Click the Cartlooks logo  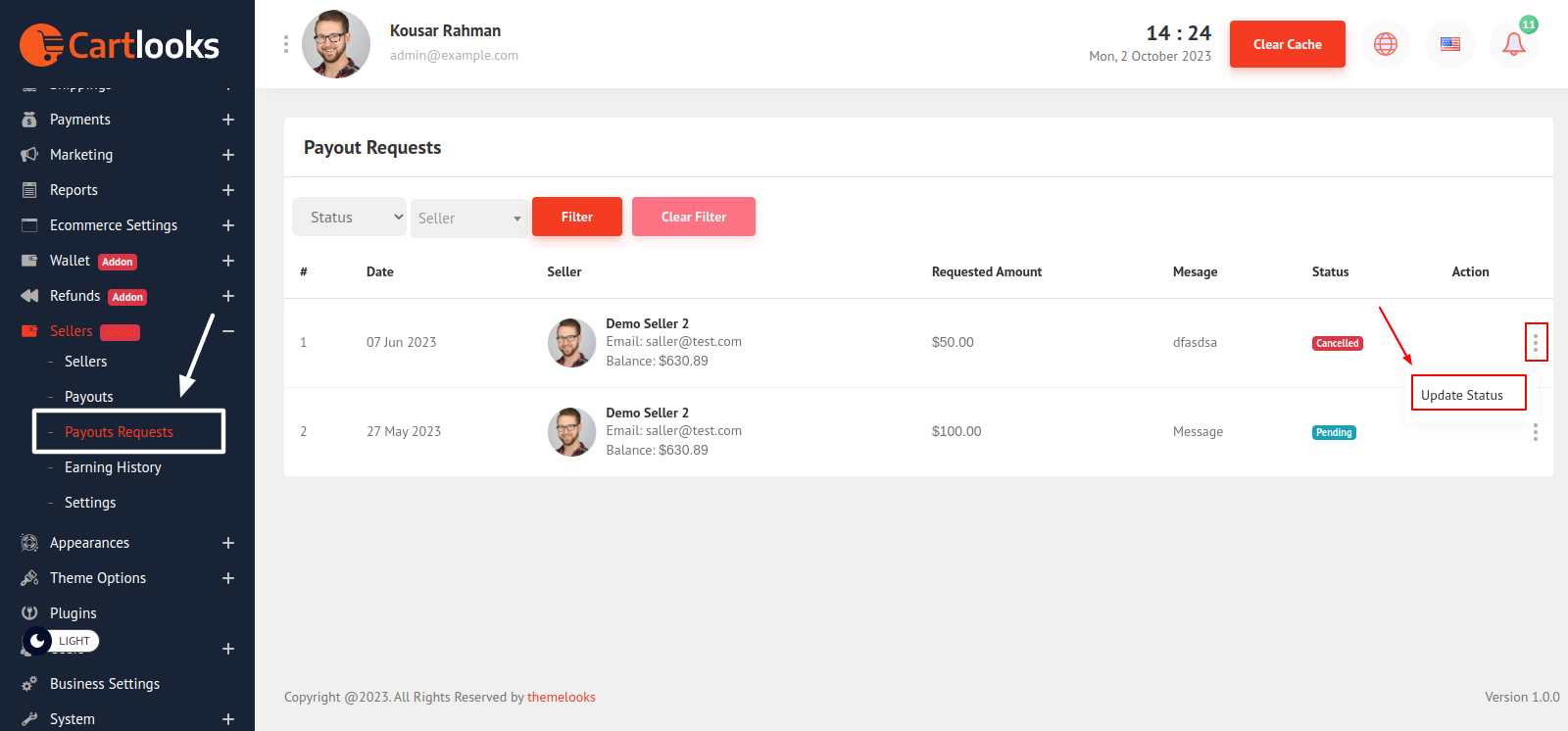coord(120,45)
